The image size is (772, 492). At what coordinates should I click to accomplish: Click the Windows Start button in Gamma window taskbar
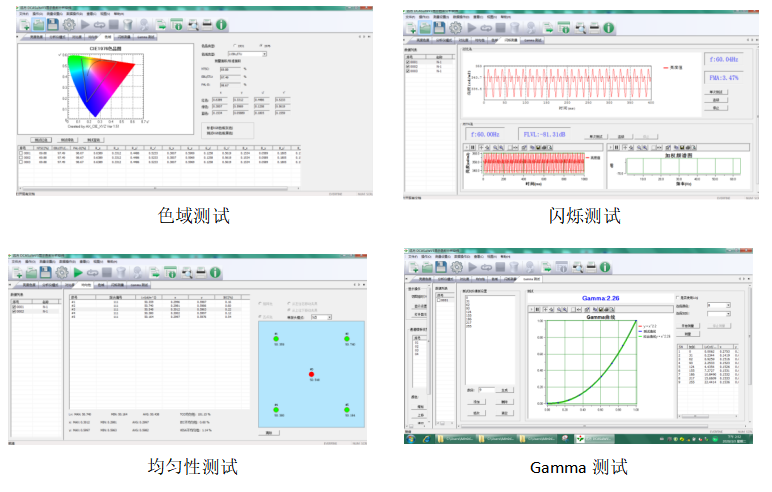pyautogui.click(x=409, y=439)
